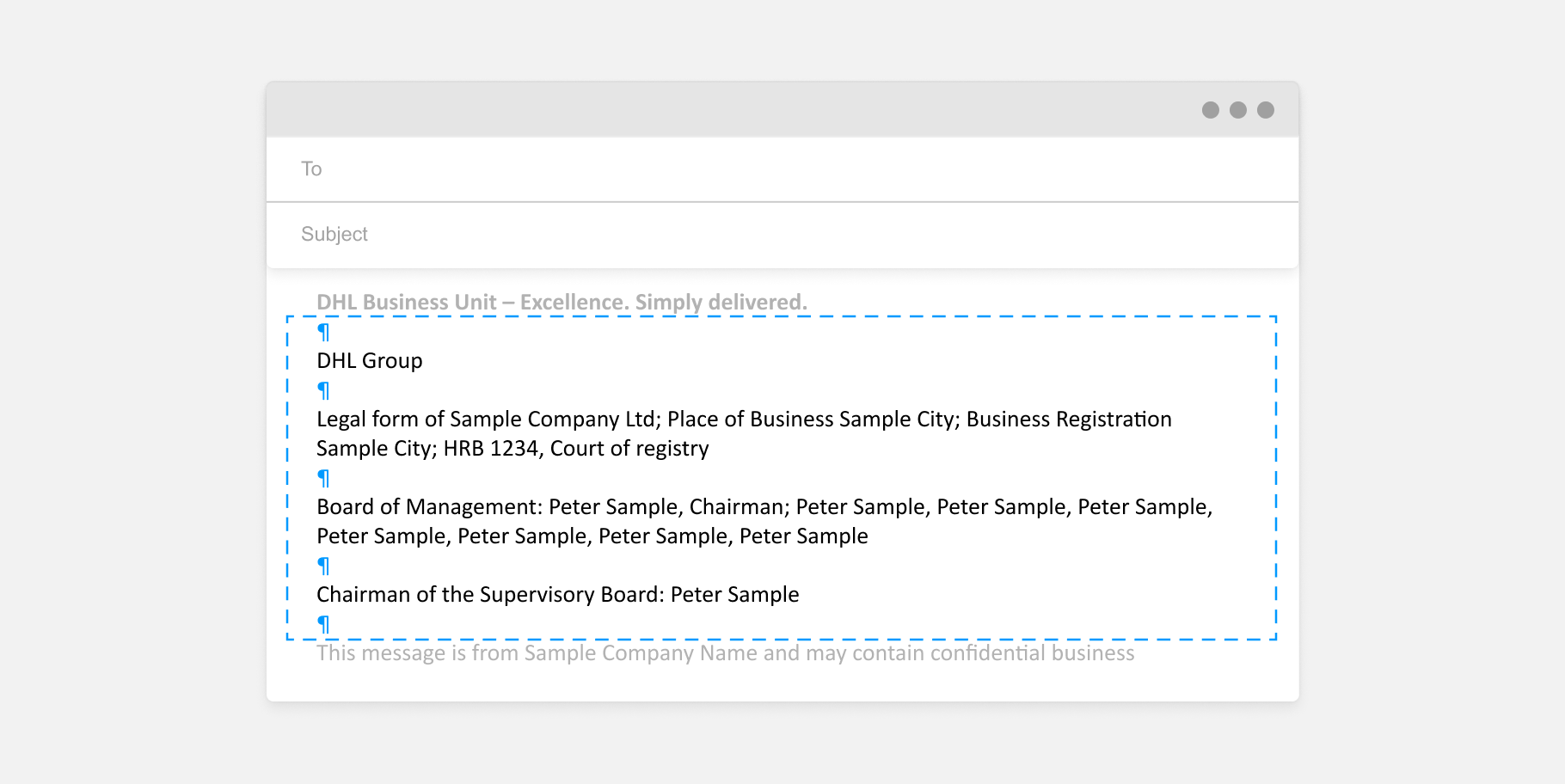1565x784 pixels.
Task: Click the first paragraph mark above DHL Group
Action: click(x=323, y=332)
